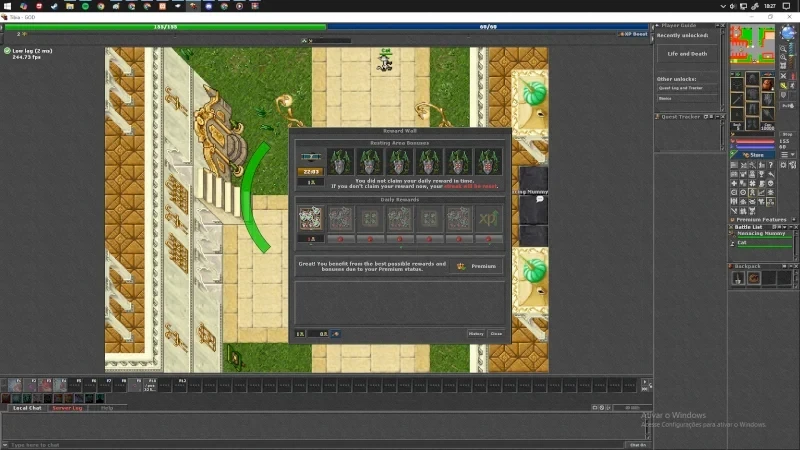Switch to the Server Log tab
Image resolution: width=800 pixels, height=450 pixels.
click(67, 408)
